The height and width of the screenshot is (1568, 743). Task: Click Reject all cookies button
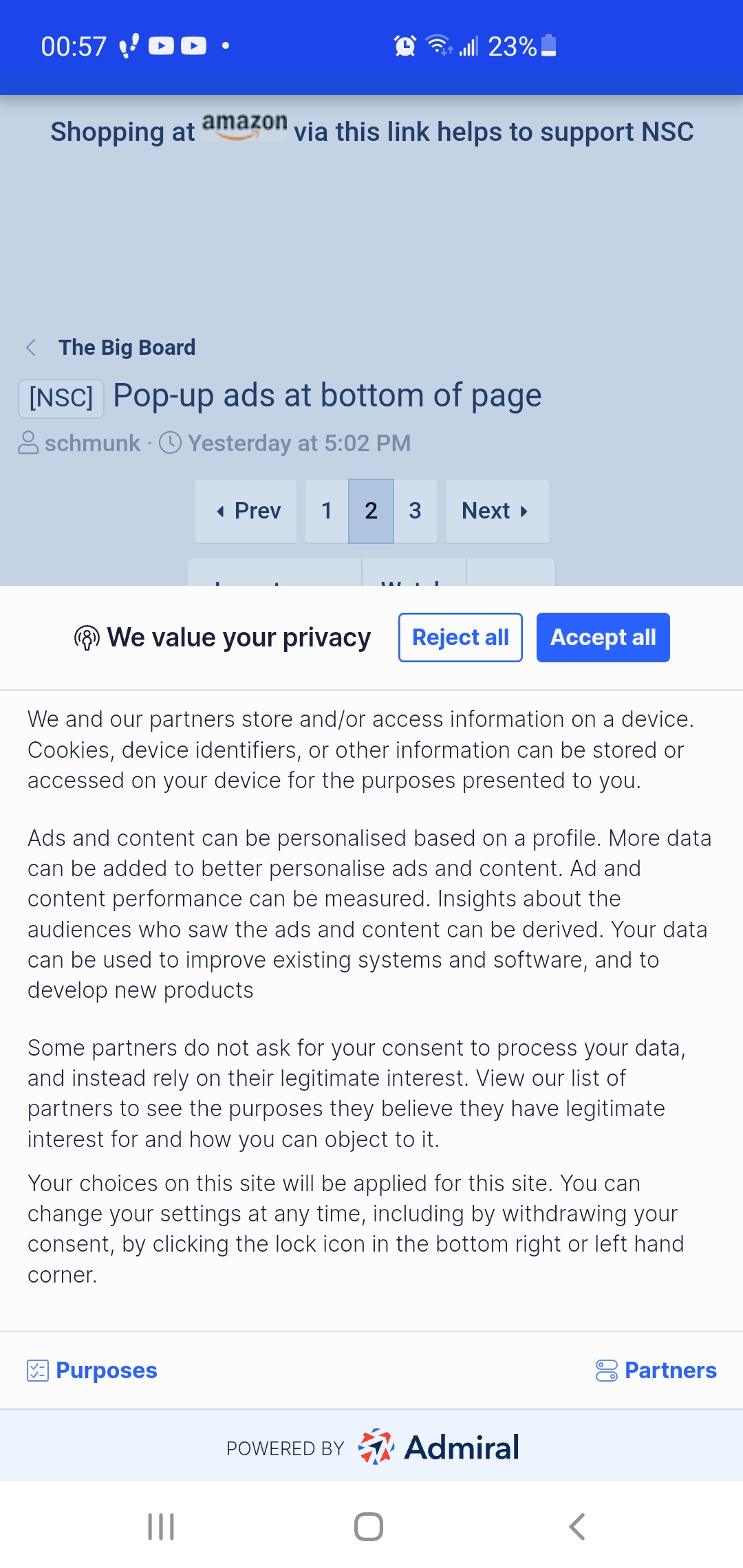pos(460,638)
